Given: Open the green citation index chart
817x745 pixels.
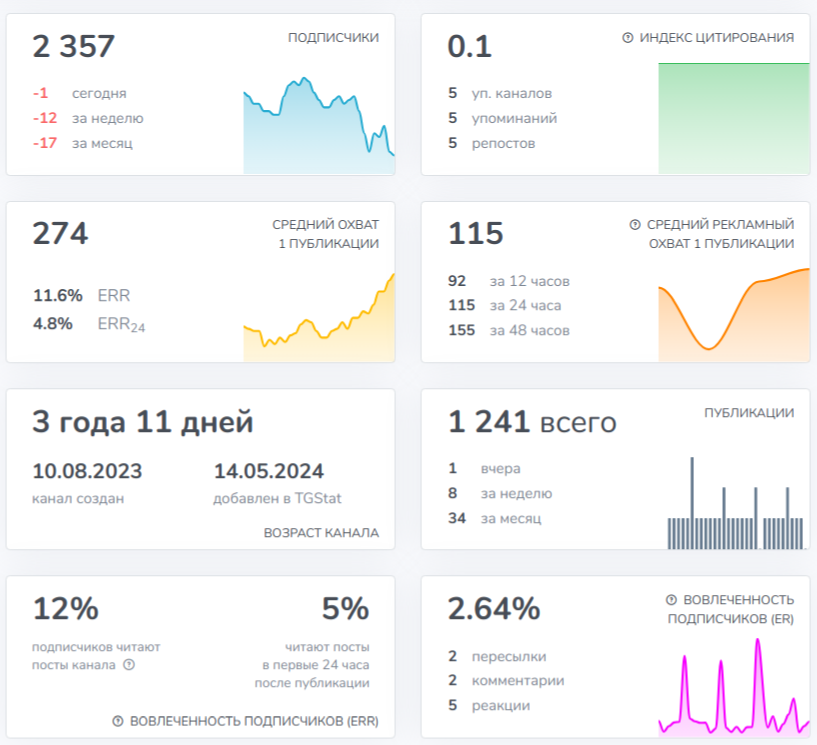Looking at the screenshot, I should [734, 118].
